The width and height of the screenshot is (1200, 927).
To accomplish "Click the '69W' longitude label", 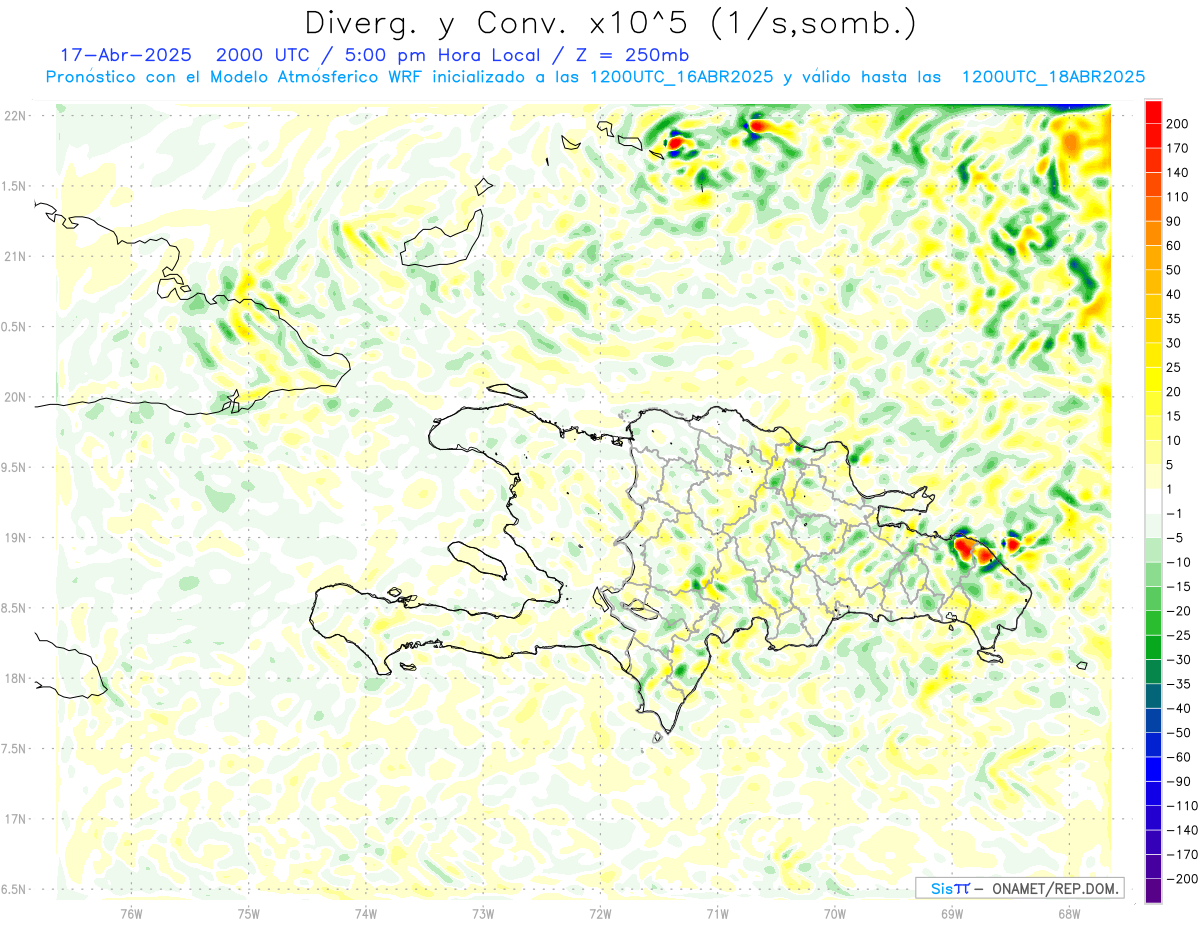I will coord(951,913).
